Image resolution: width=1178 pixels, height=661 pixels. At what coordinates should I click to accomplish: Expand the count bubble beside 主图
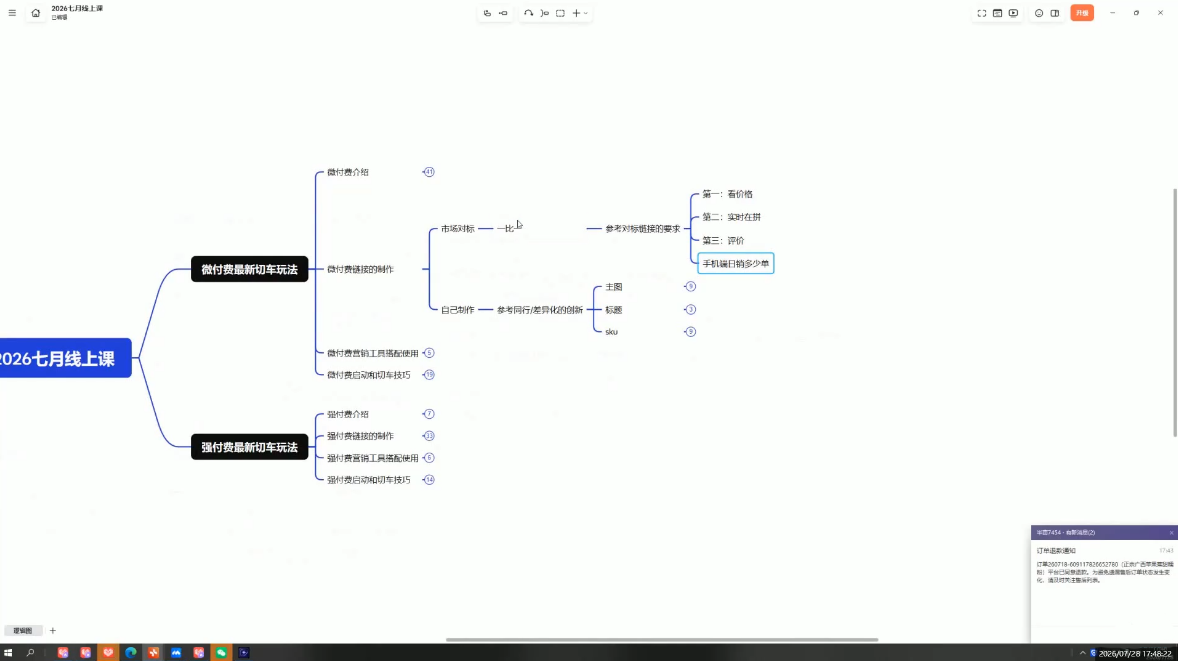(690, 286)
